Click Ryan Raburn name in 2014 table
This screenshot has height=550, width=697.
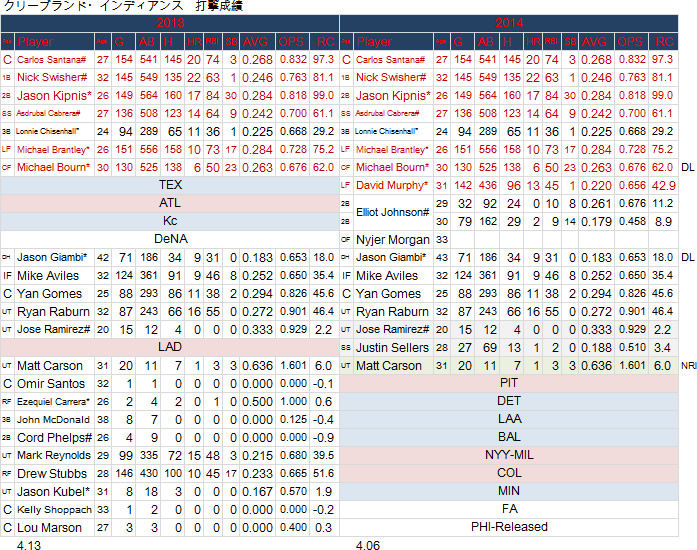pyautogui.click(x=392, y=312)
